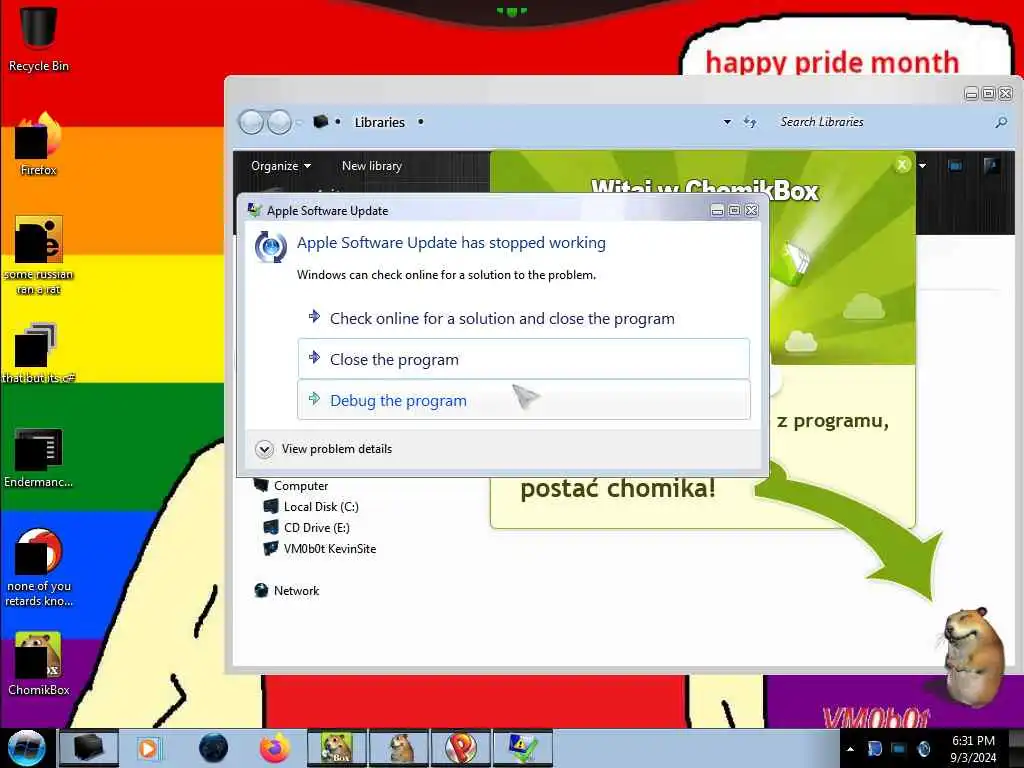Open the Explorer taskbar button
Screen dimensions: 1024x768
pos(89,748)
